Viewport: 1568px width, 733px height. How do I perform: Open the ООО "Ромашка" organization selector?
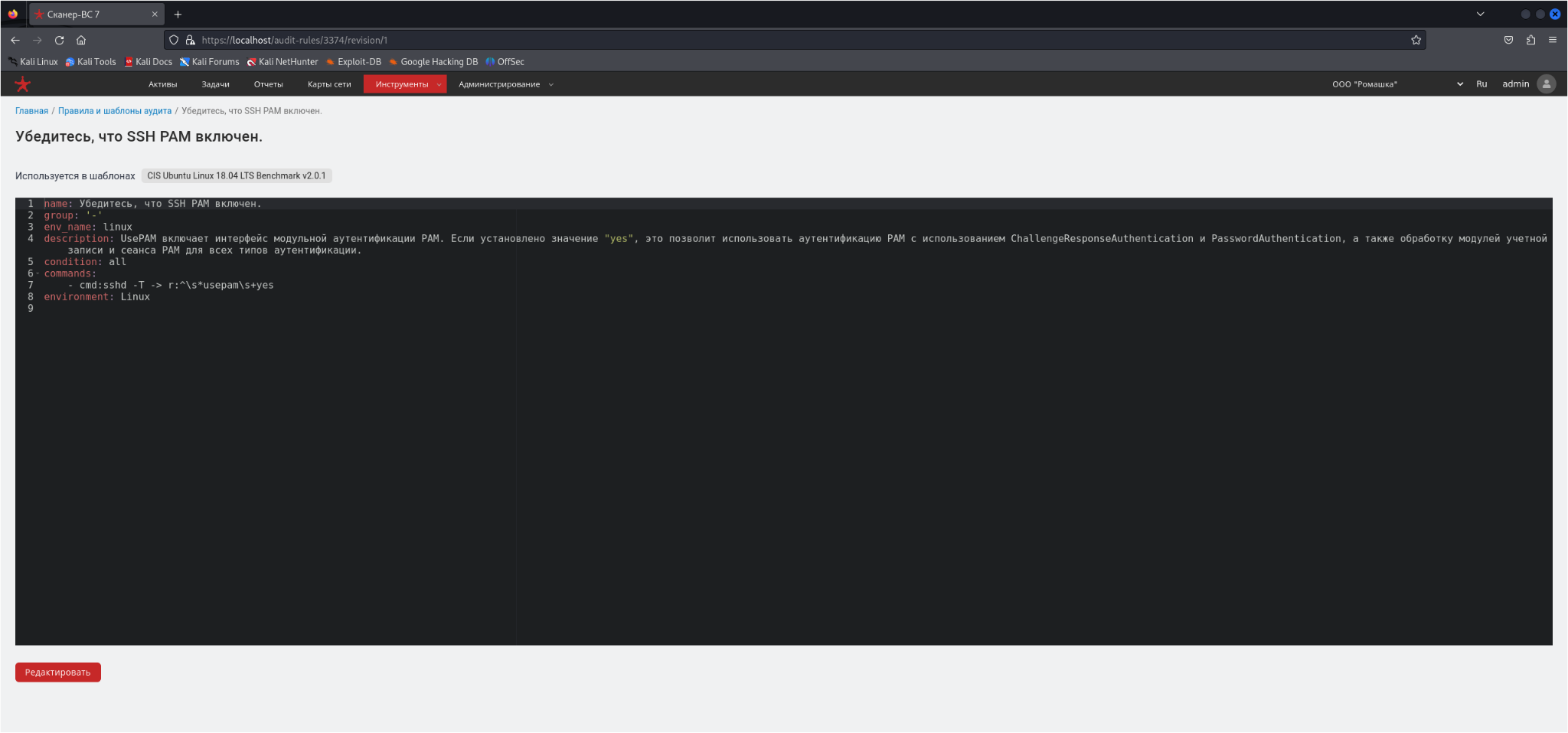[1397, 84]
